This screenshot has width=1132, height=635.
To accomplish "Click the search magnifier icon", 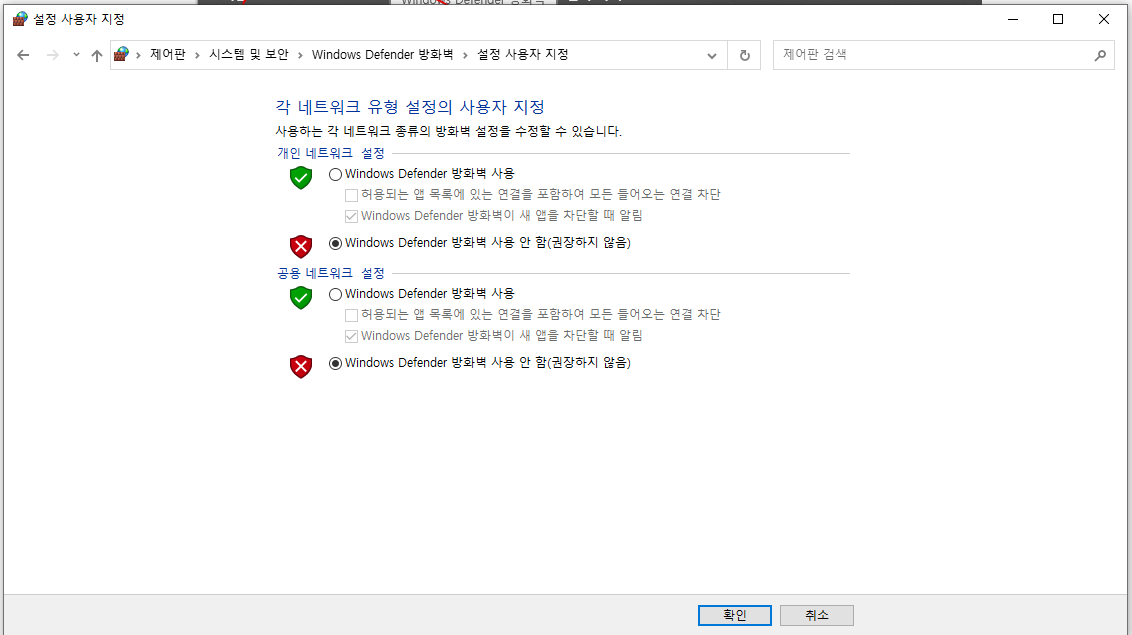I will pos(1100,55).
